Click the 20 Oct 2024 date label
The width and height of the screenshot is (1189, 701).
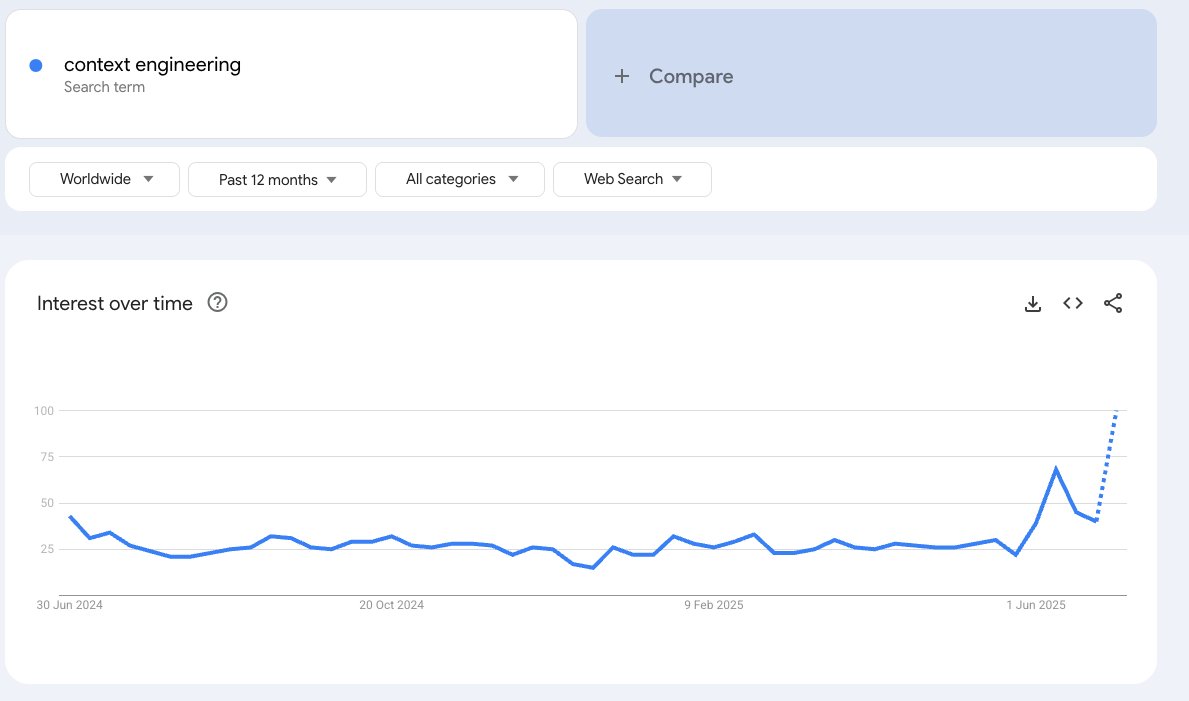click(391, 605)
